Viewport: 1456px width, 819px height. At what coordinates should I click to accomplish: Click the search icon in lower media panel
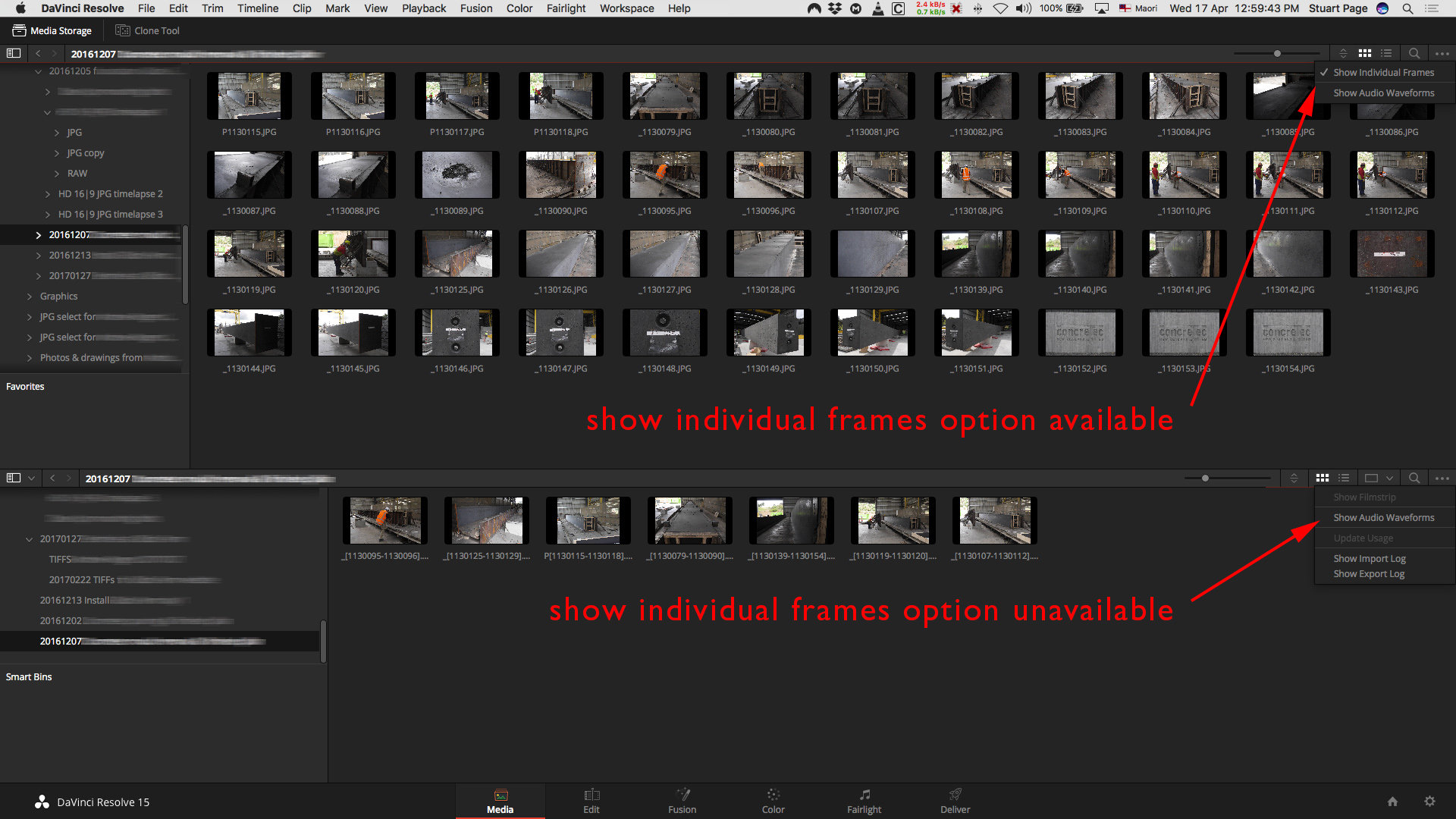(x=1414, y=477)
